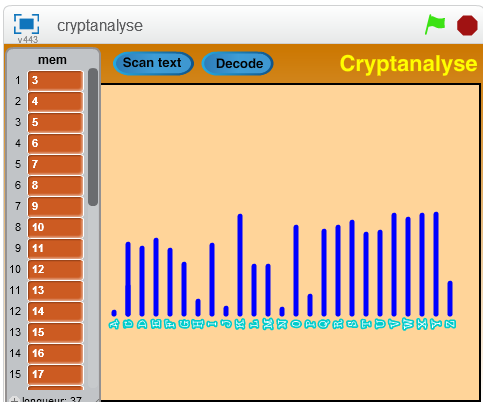This screenshot has width=483, height=402.
Task: Stop the project with the red octagon
Action: pos(467,25)
